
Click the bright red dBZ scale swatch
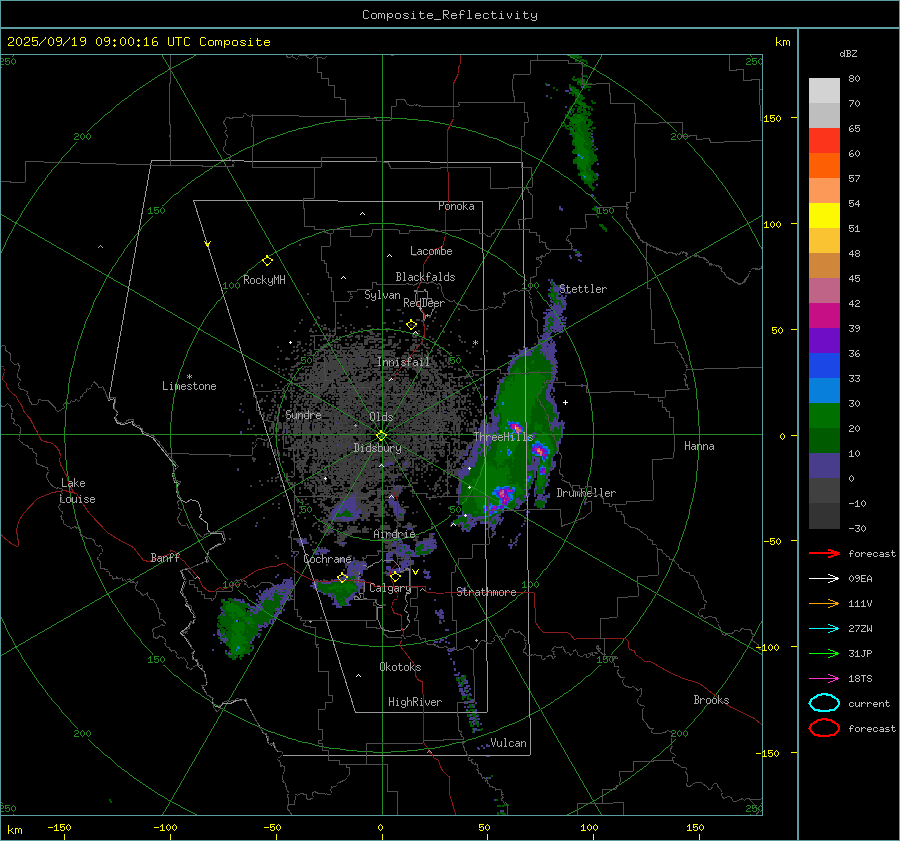pos(824,140)
